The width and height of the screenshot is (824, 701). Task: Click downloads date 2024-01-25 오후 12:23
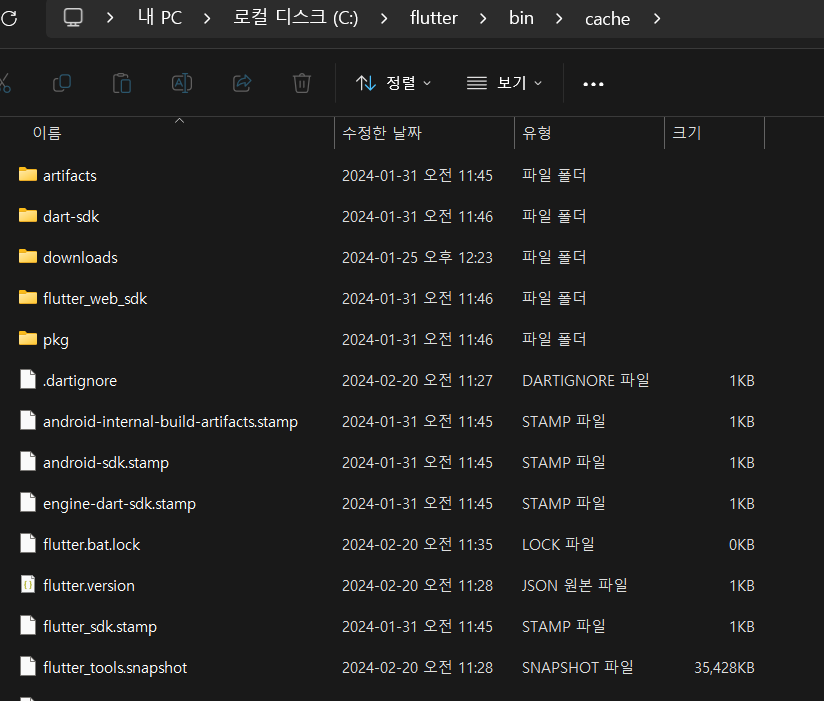tap(417, 257)
